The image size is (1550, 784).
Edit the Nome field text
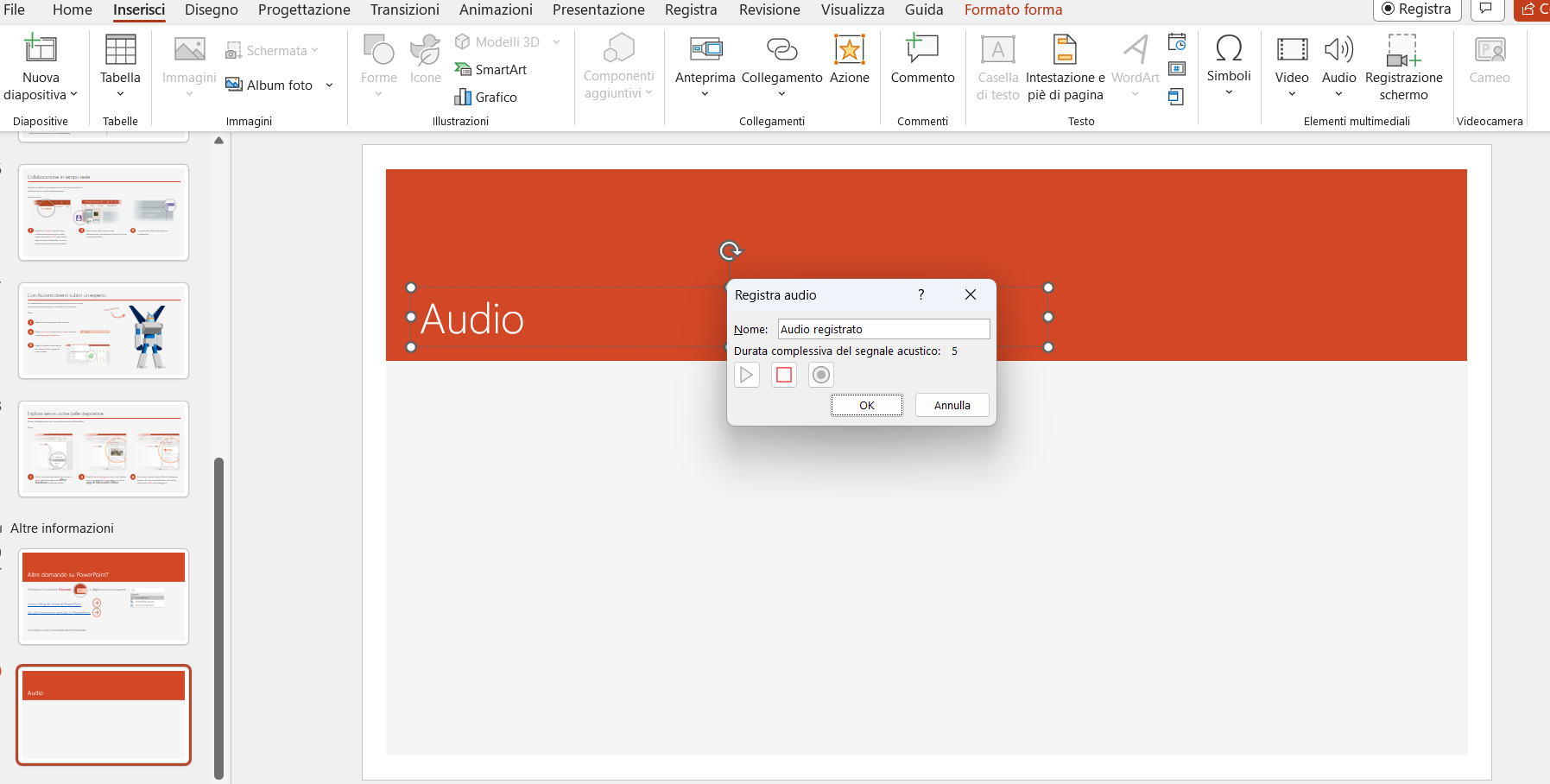click(x=883, y=329)
